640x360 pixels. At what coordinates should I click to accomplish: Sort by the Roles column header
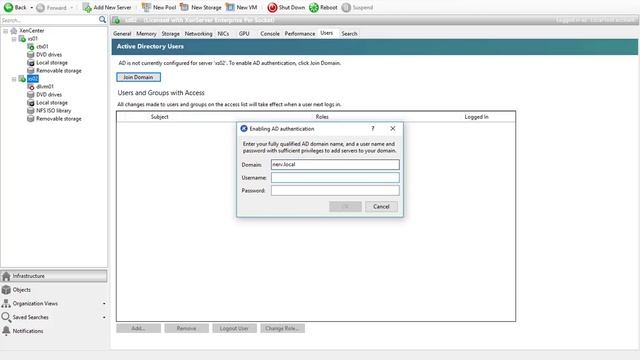point(322,117)
